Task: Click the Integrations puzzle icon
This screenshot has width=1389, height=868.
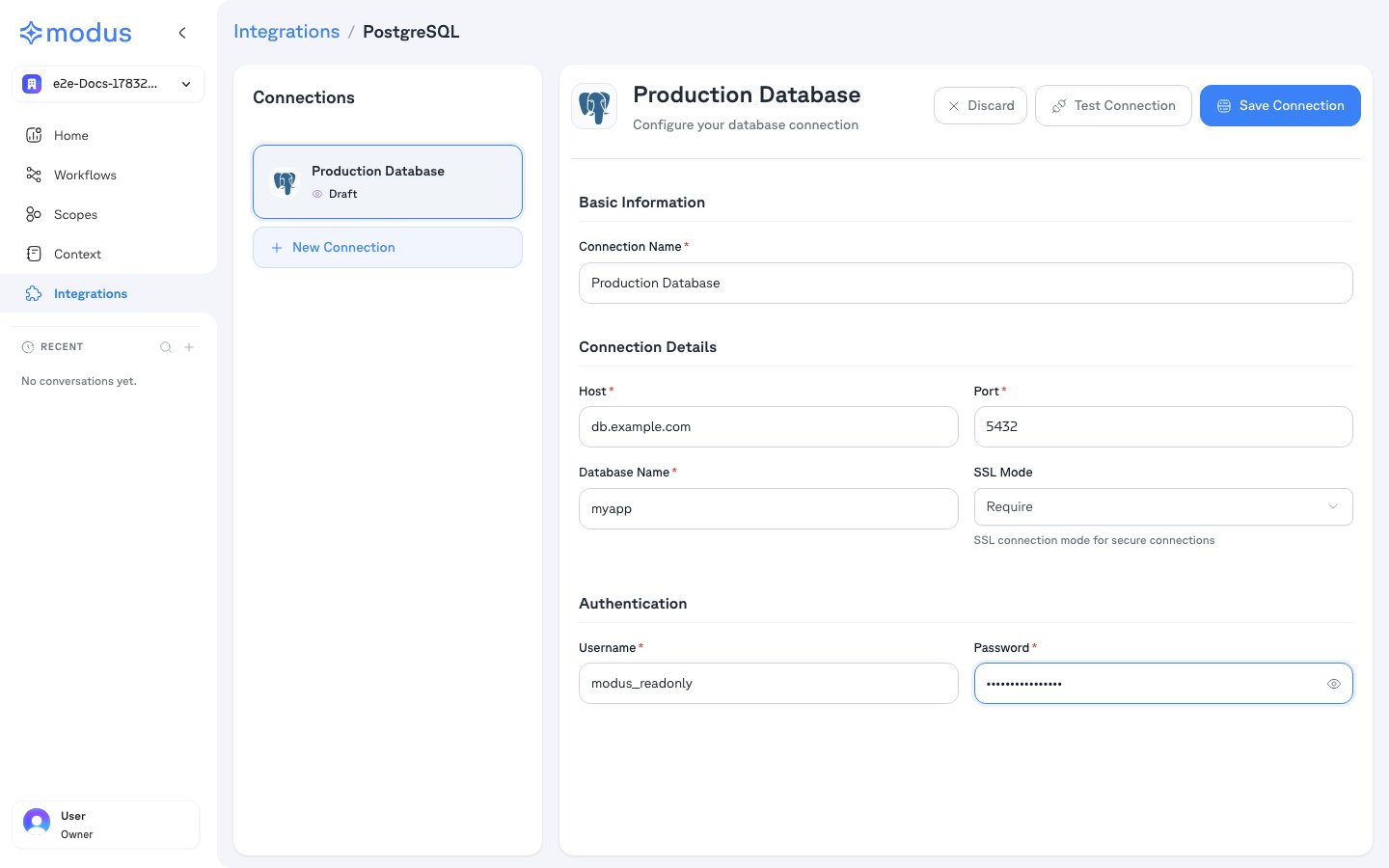Action: pyautogui.click(x=34, y=293)
